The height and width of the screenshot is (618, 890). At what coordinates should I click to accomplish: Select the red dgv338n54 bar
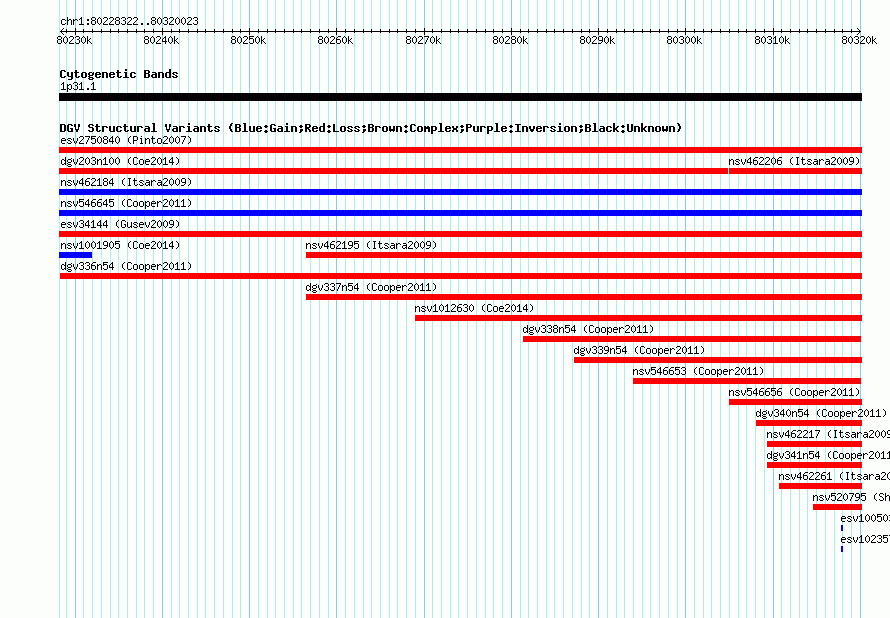692,339
